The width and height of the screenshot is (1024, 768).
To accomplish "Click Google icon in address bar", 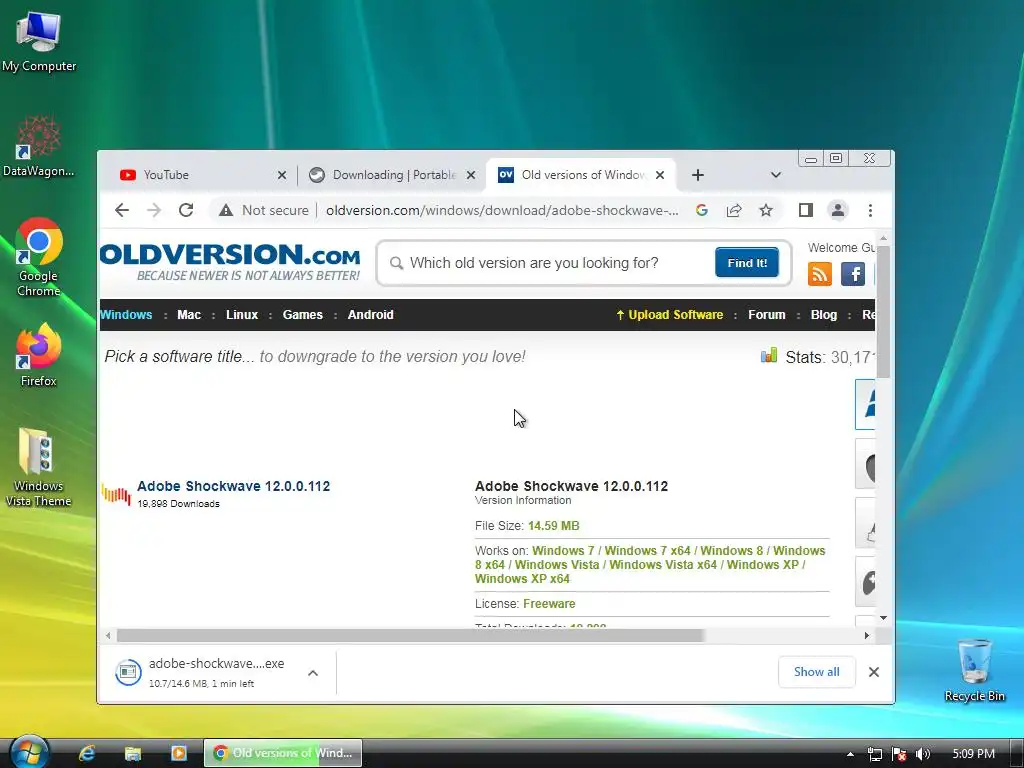I will click(x=702, y=210).
